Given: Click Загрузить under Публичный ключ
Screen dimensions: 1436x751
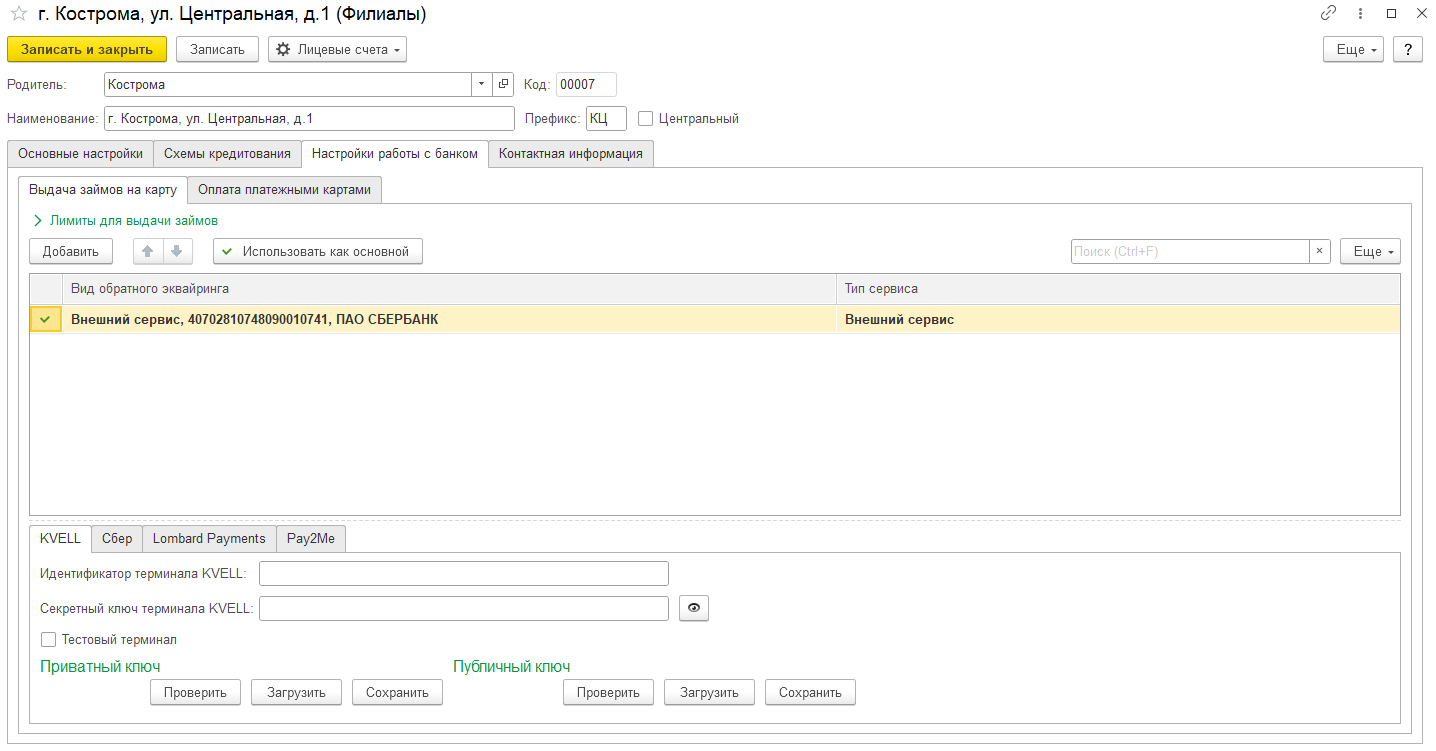Looking at the screenshot, I should tap(709, 692).
